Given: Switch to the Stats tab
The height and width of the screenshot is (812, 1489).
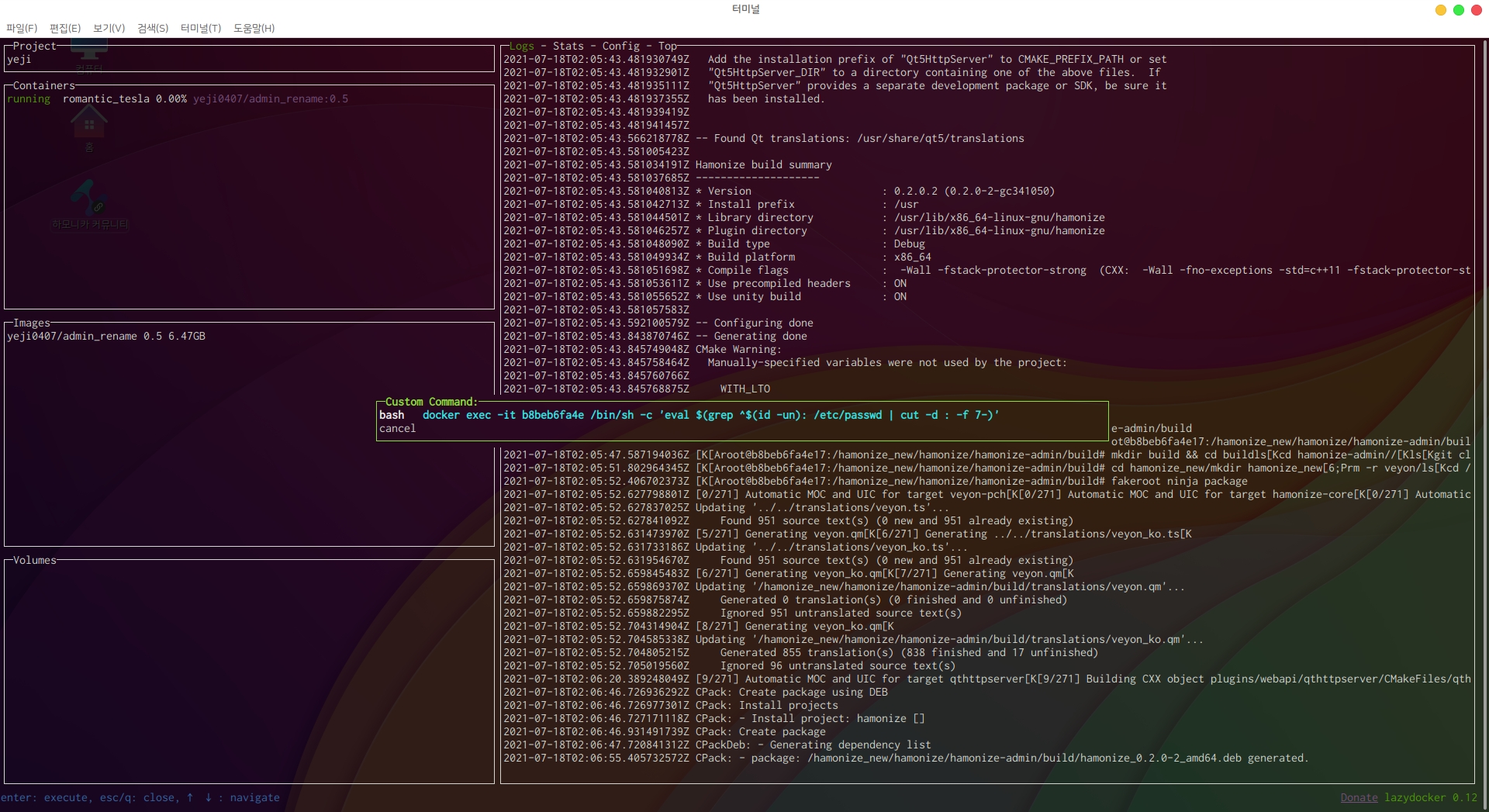Looking at the screenshot, I should click(x=568, y=46).
